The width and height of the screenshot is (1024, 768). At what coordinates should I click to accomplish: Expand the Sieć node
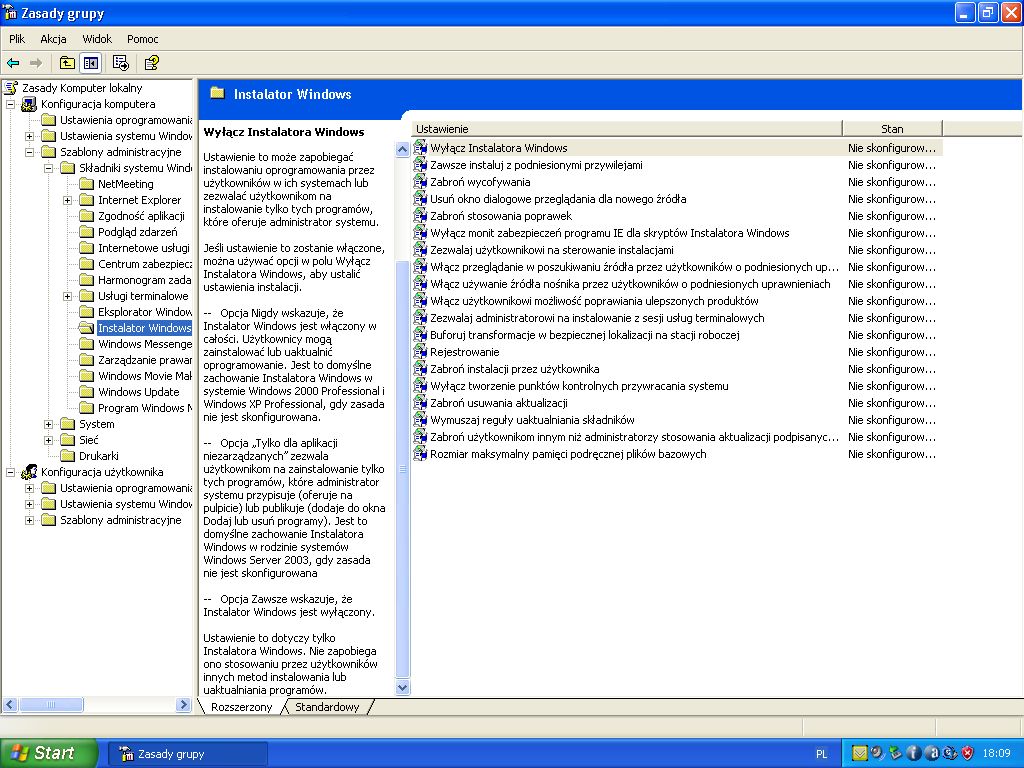tap(48, 440)
